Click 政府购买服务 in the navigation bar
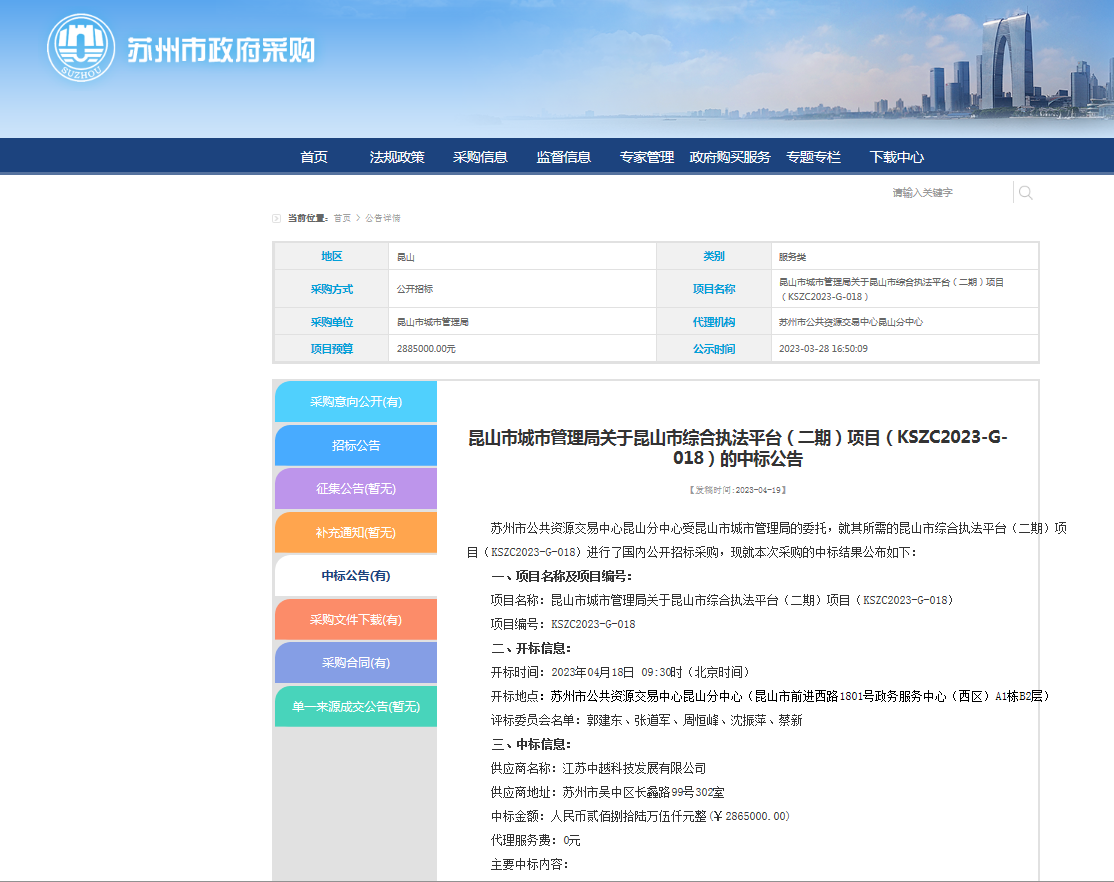This screenshot has height=882, width=1114. tap(730, 157)
